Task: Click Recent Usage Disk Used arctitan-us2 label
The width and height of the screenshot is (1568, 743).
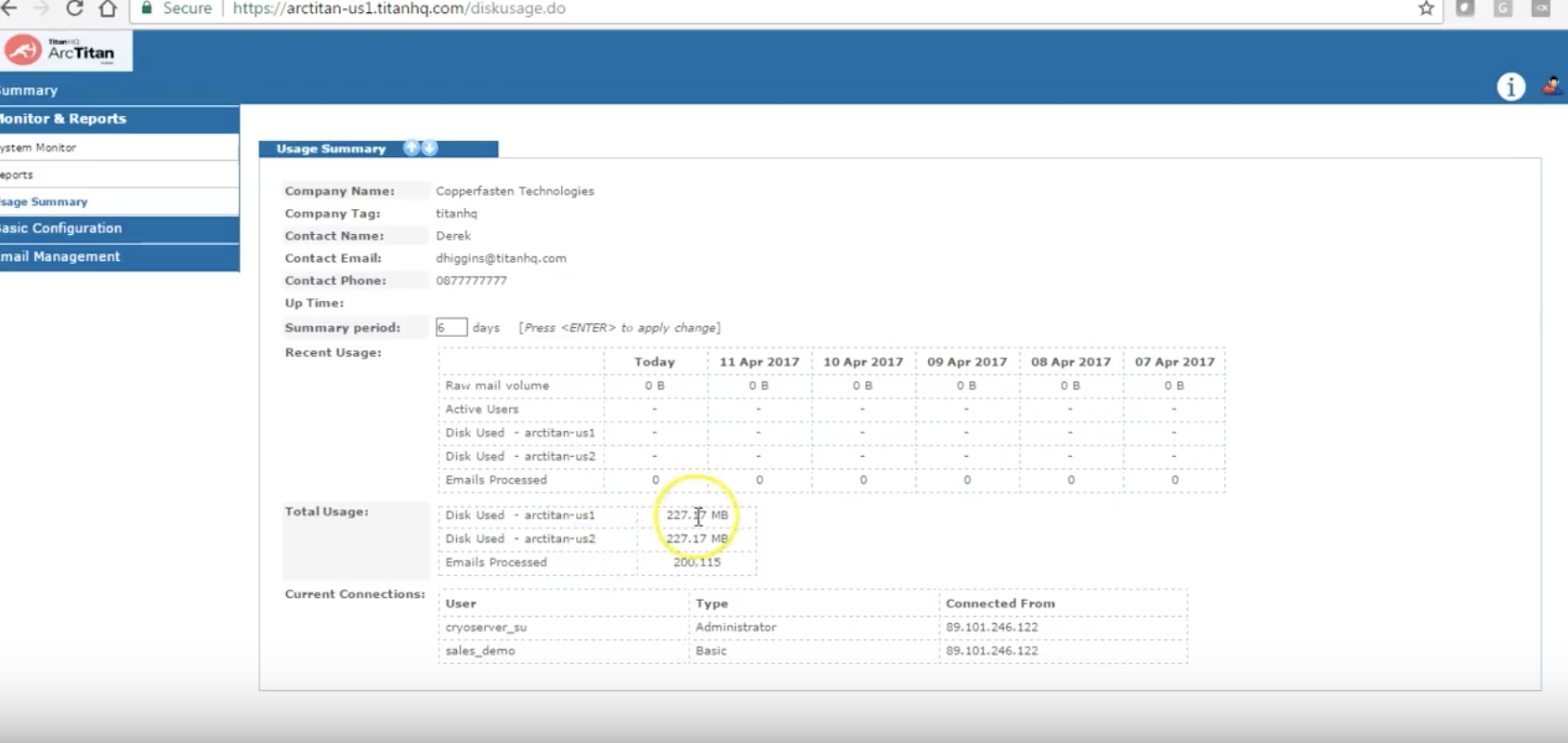Action: tap(520, 457)
